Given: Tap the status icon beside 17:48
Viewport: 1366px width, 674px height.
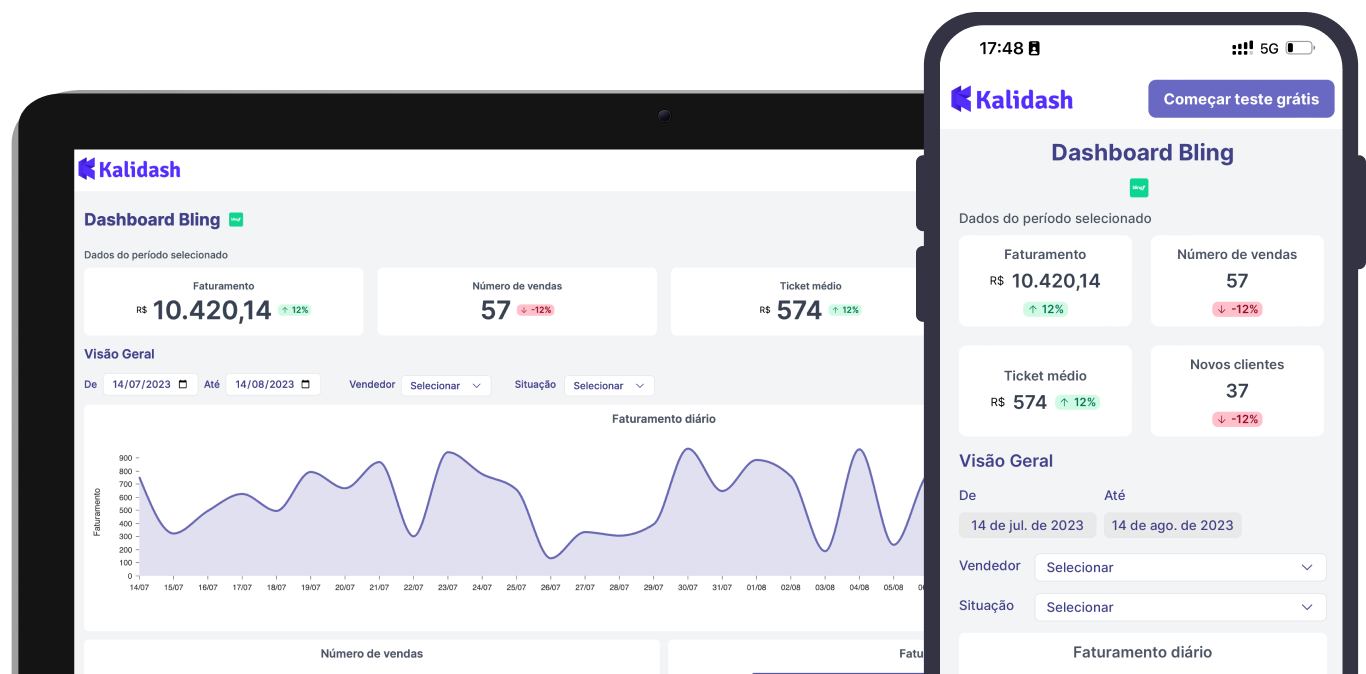Looking at the screenshot, I should coord(1034,48).
